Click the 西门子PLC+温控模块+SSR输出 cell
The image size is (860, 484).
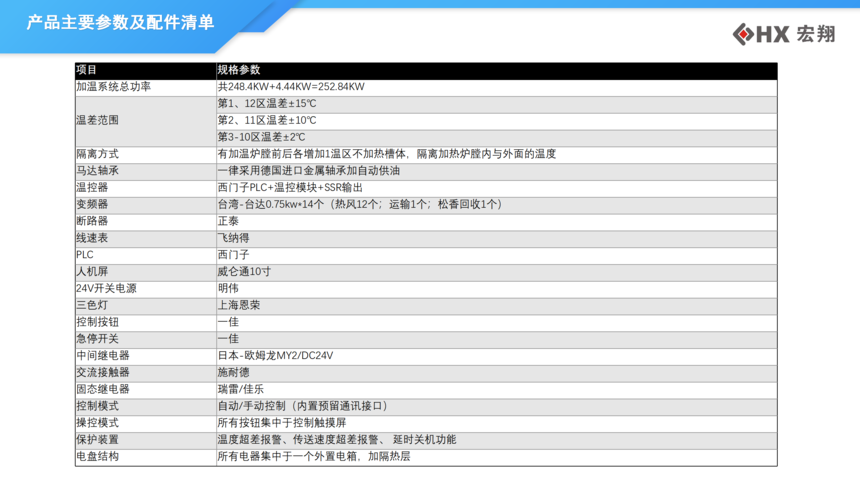(290, 188)
